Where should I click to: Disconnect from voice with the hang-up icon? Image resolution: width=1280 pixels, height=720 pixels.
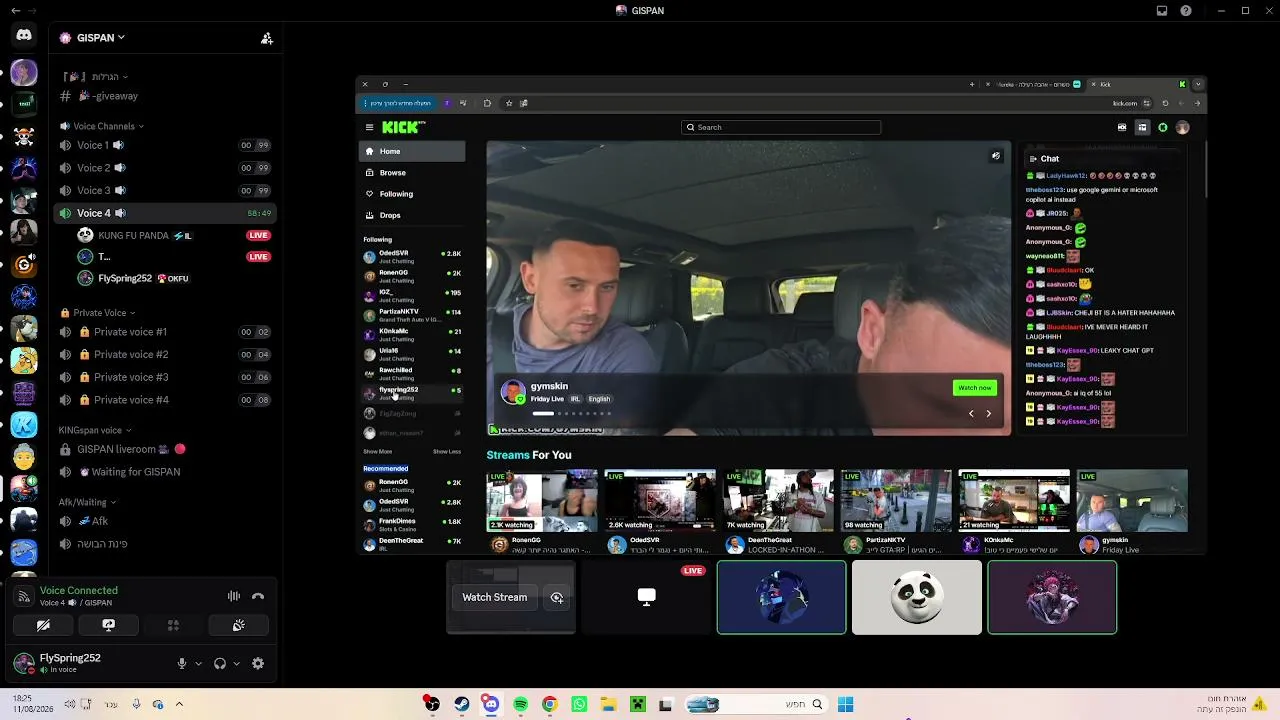(258, 596)
